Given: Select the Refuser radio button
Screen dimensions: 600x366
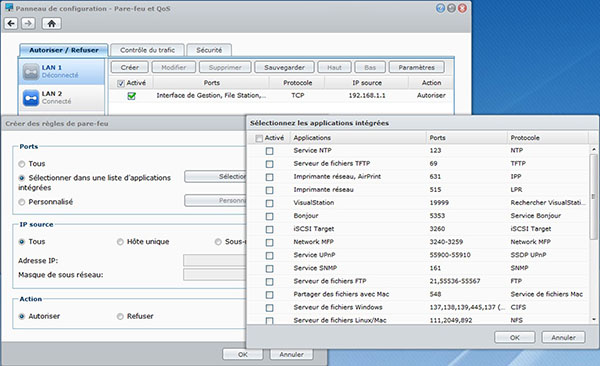Looking at the screenshot, I should tap(120, 316).
